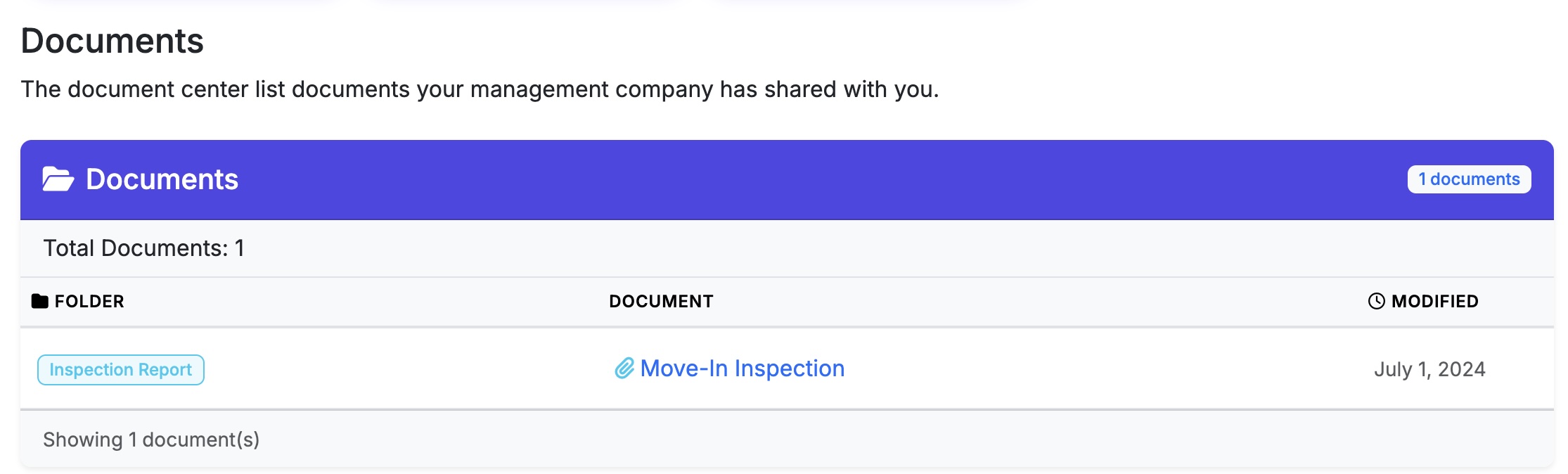Viewport: 1568px width, 474px height.
Task: Click the clock icon next to MODIFIED
Action: pyautogui.click(x=1375, y=301)
